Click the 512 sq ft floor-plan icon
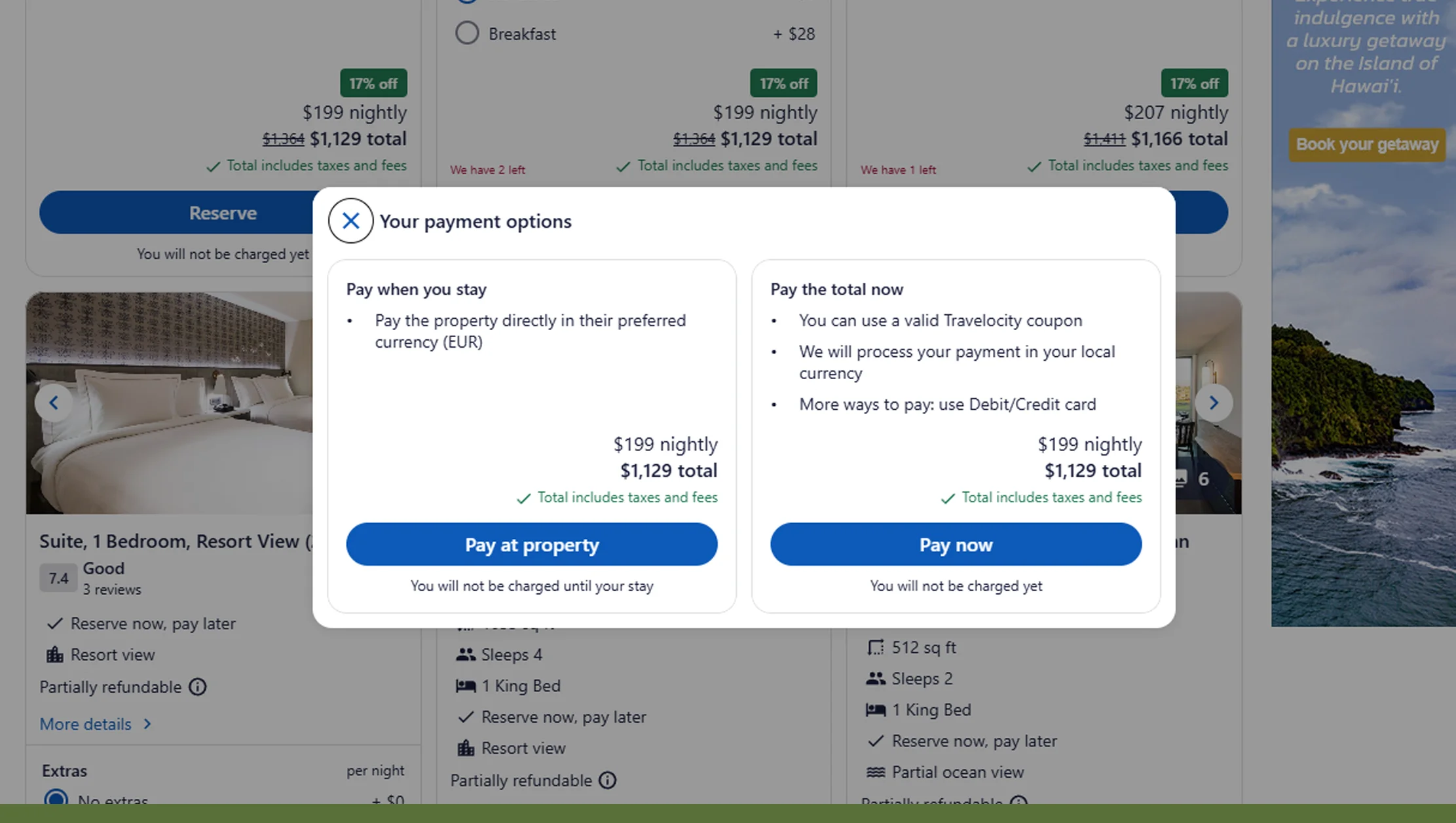Screen dimensions: 1456x823 876,648
